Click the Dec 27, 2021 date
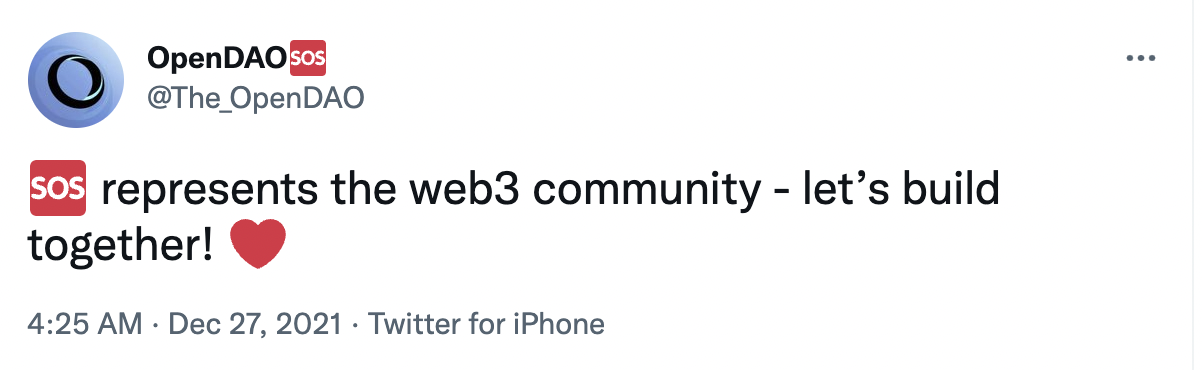1202x370 pixels. tap(256, 325)
